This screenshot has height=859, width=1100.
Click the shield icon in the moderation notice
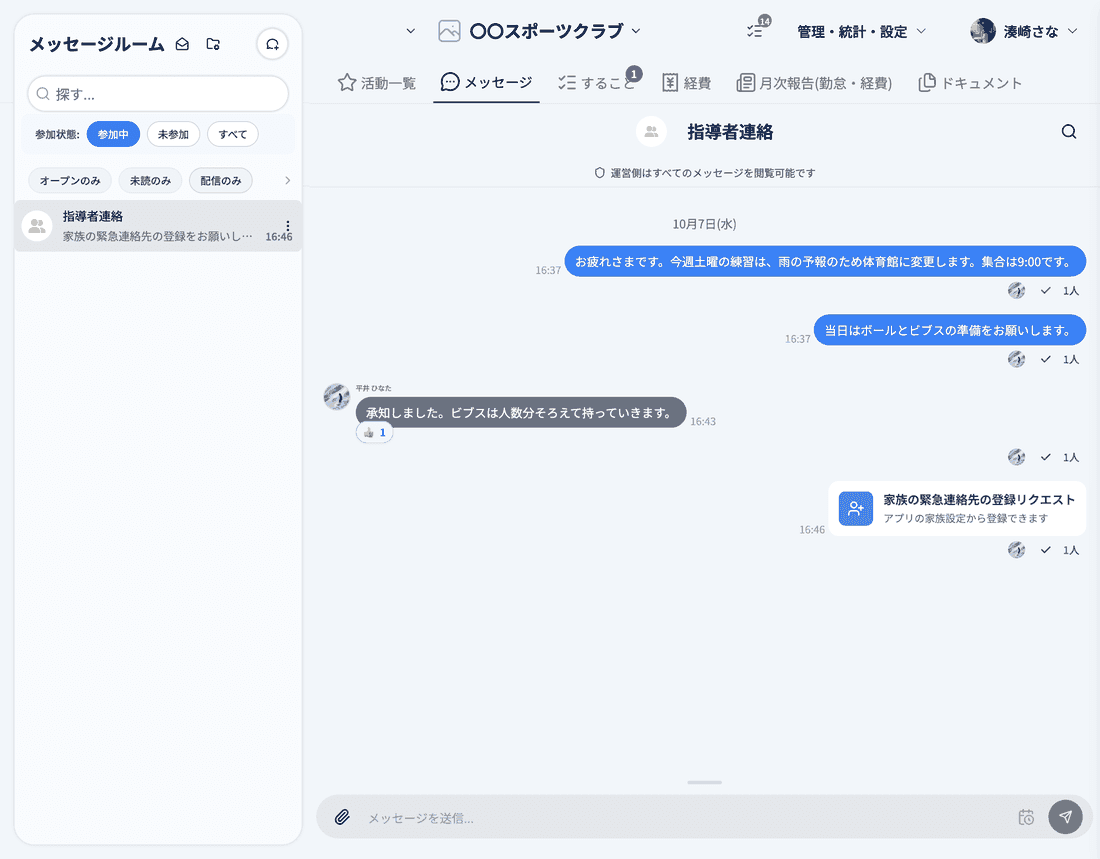pyautogui.click(x=599, y=173)
